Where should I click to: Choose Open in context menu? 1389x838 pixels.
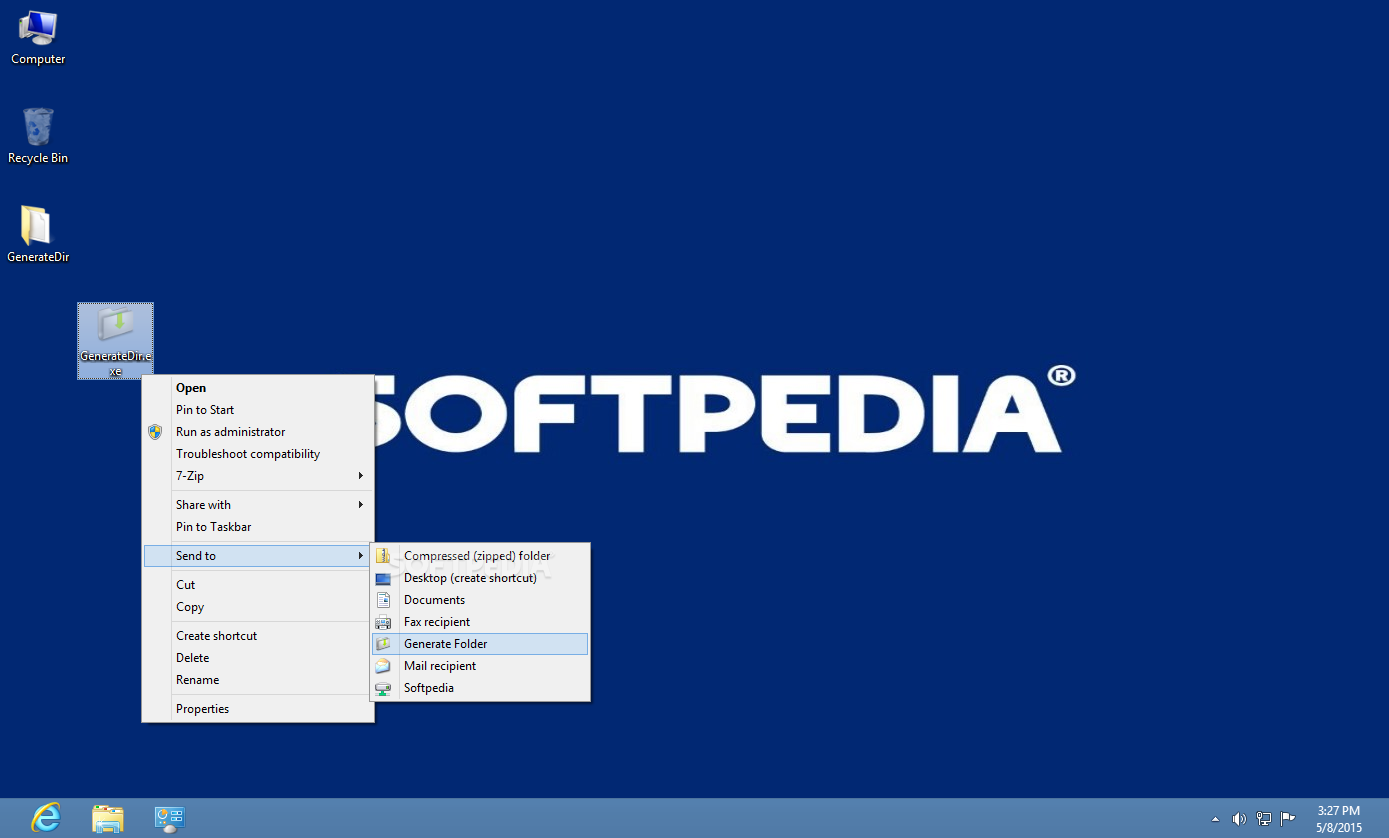click(x=258, y=388)
